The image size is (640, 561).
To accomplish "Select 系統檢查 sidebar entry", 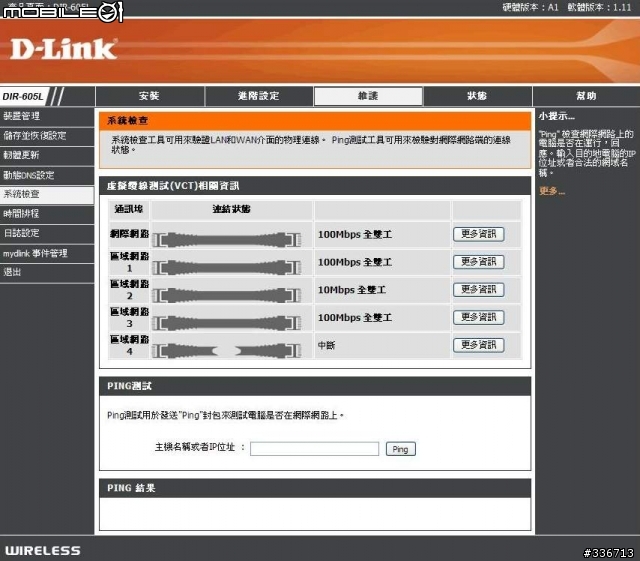I will click(47, 194).
